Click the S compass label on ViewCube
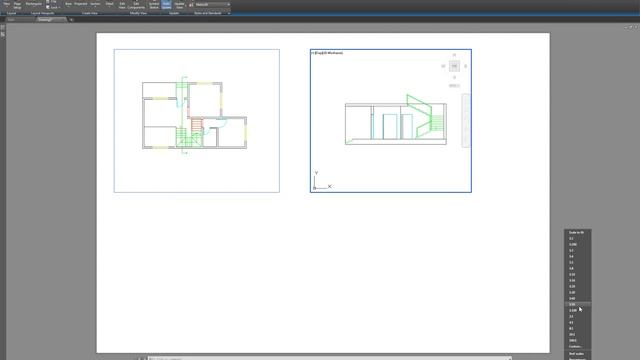 click(454, 77)
